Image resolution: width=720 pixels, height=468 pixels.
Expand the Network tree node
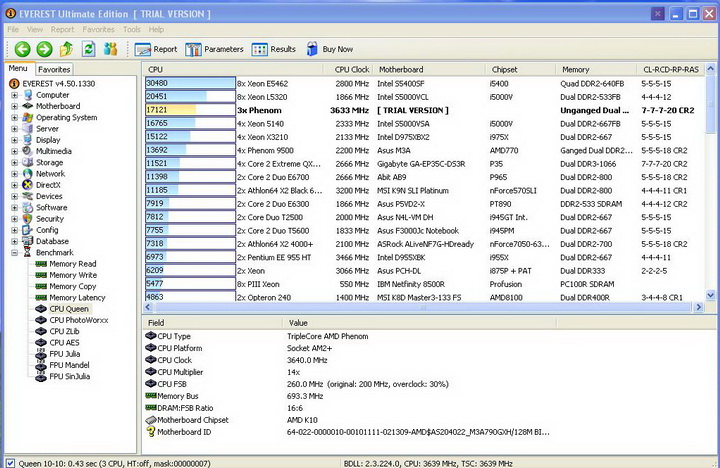(14, 174)
